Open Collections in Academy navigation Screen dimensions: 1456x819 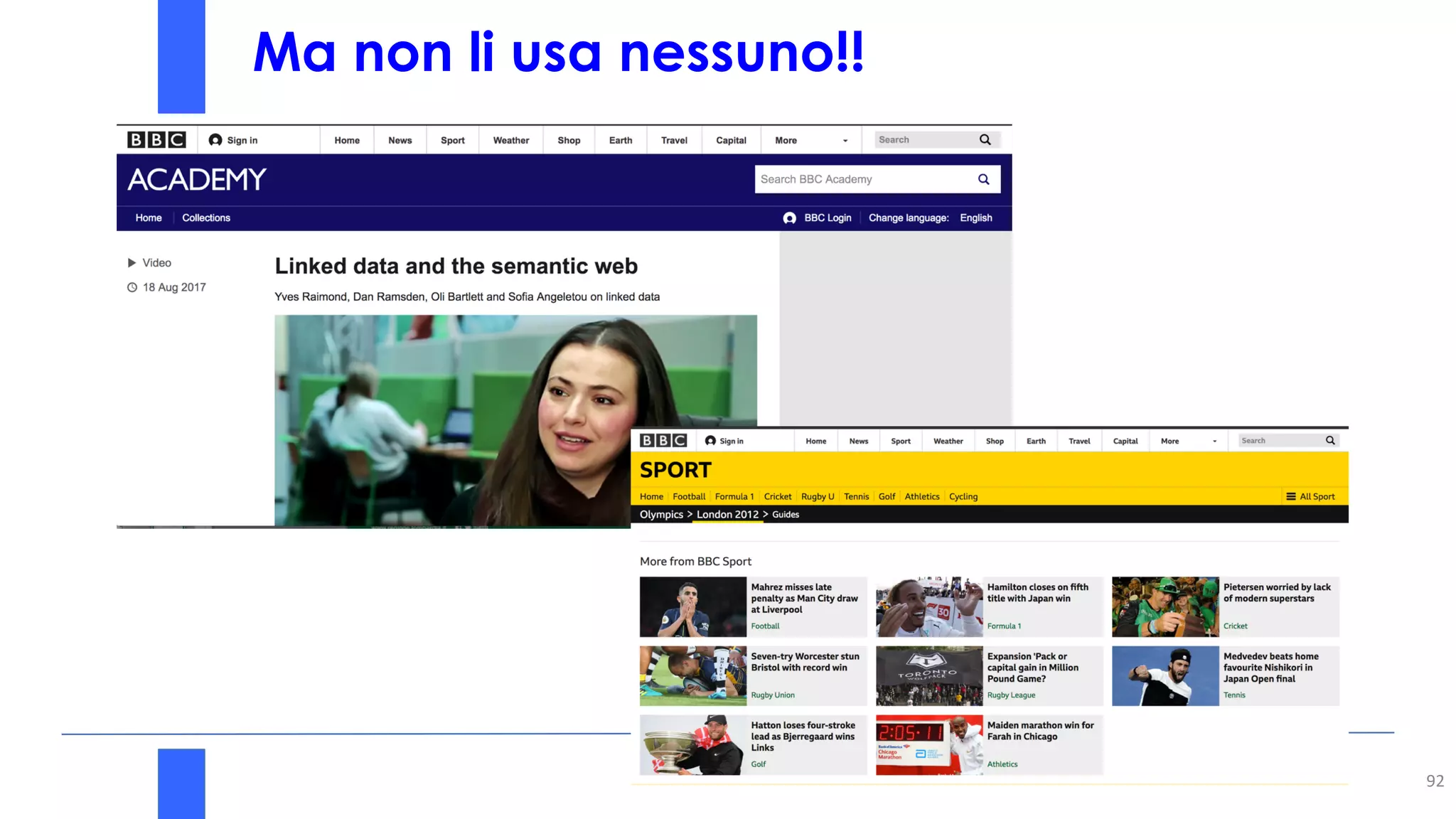tap(206, 218)
